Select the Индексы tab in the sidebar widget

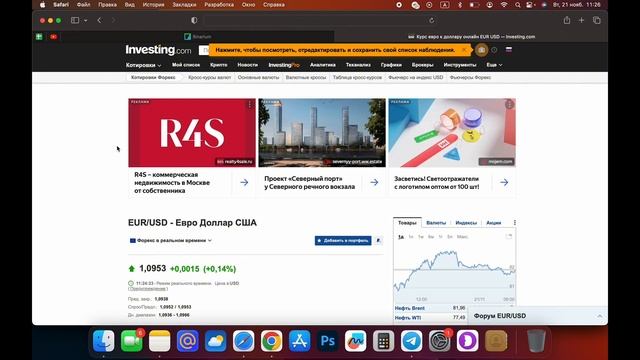point(466,222)
